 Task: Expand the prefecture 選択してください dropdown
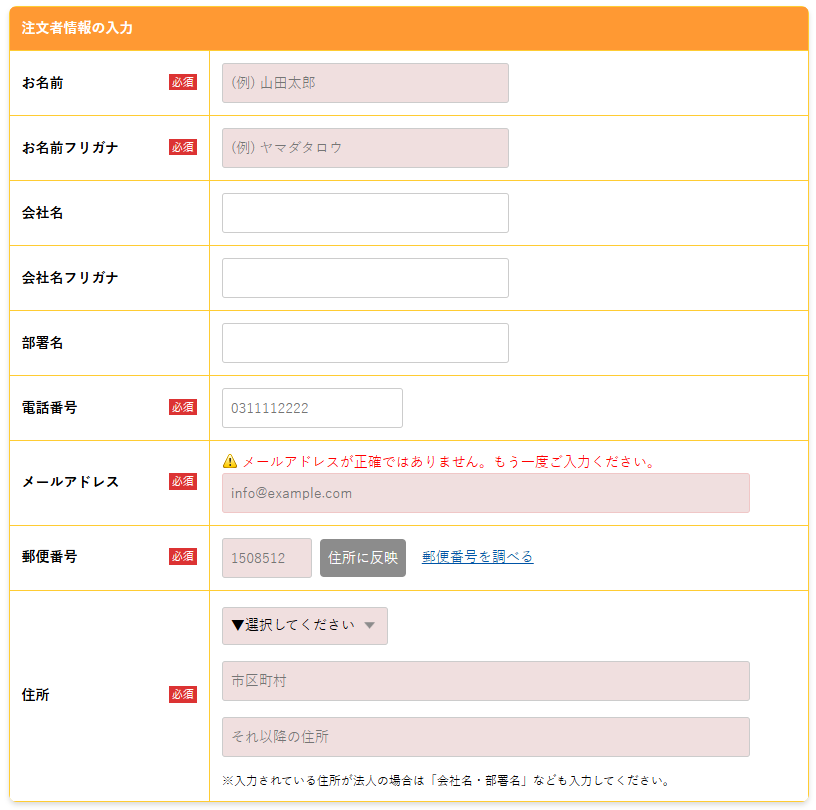point(305,626)
